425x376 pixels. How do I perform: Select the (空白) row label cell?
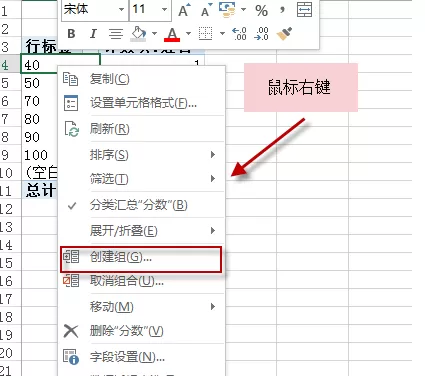(x=40, y=173)
